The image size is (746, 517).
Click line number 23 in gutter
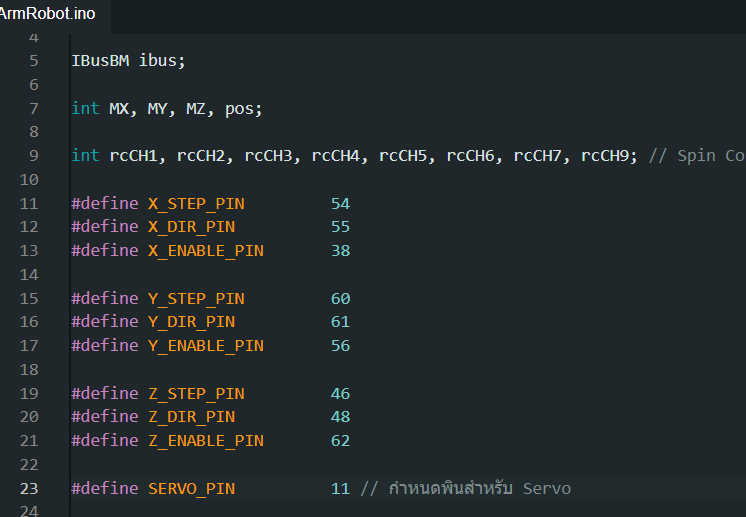pyautogui.click(x=29, y=488)
